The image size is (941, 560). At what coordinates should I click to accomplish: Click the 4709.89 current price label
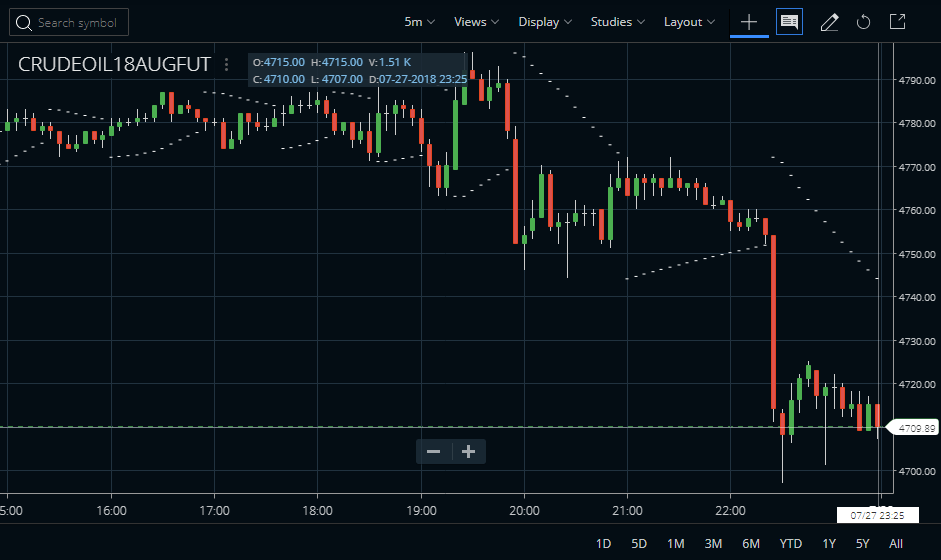tap(913, 428)
